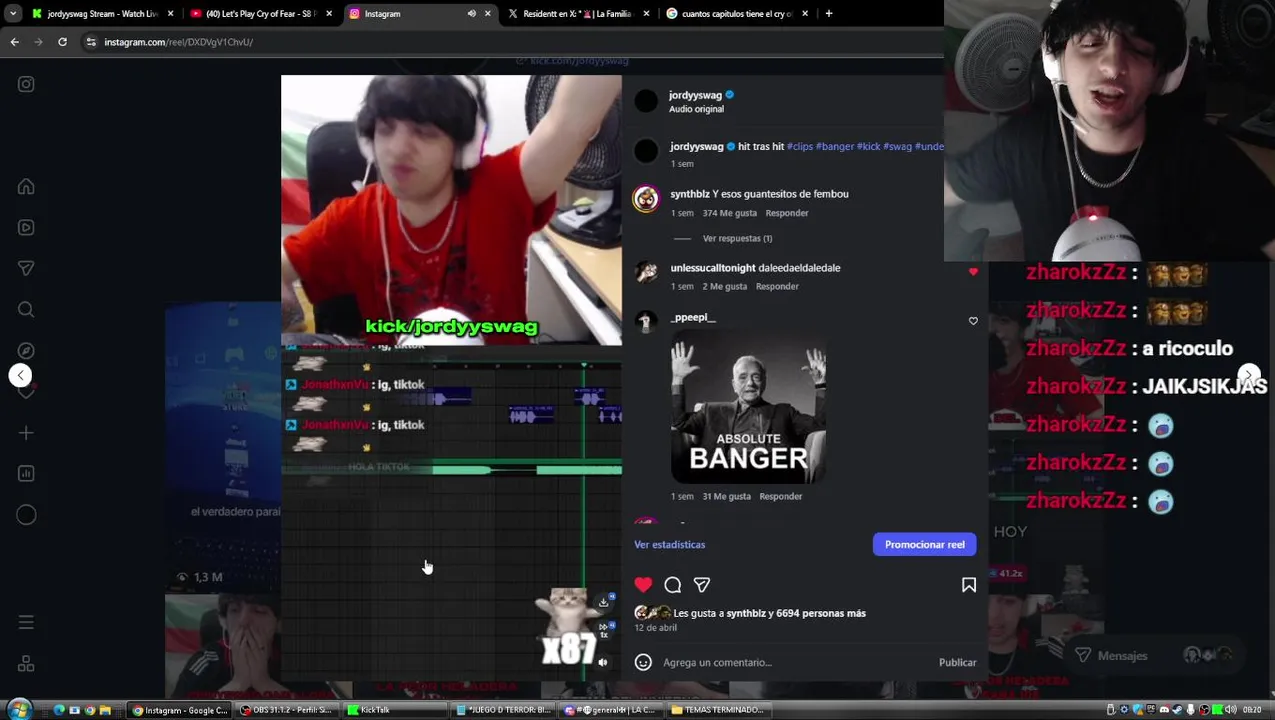This screenshot has height=720, width=1275.
Task: Switch to cuantos capitulos Google tab
Action: tap(737, 14)
